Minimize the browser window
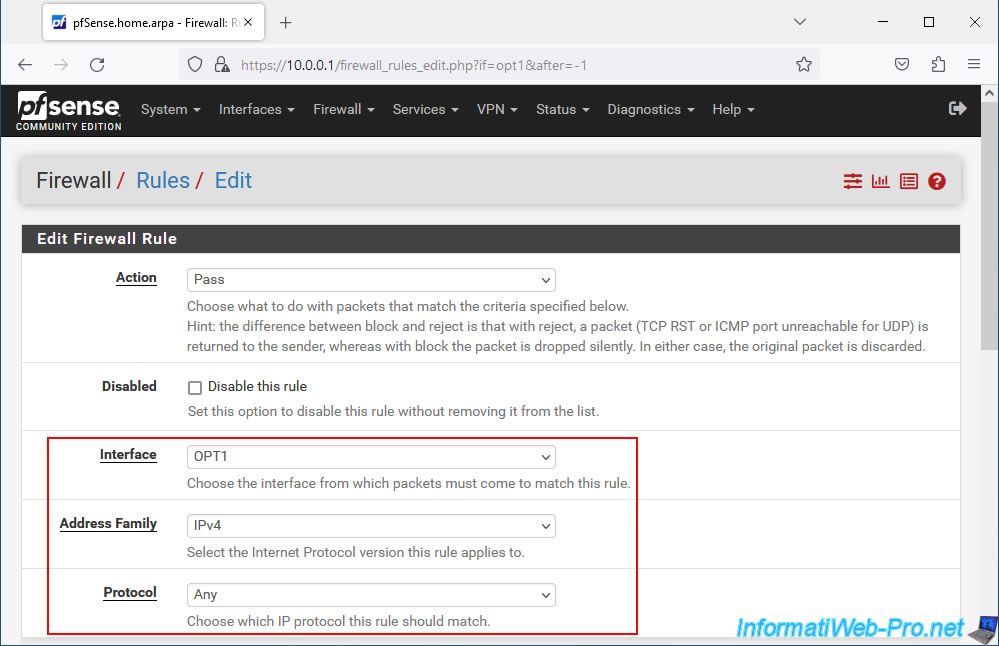This screenshot has height=646, width=999. 883,22
